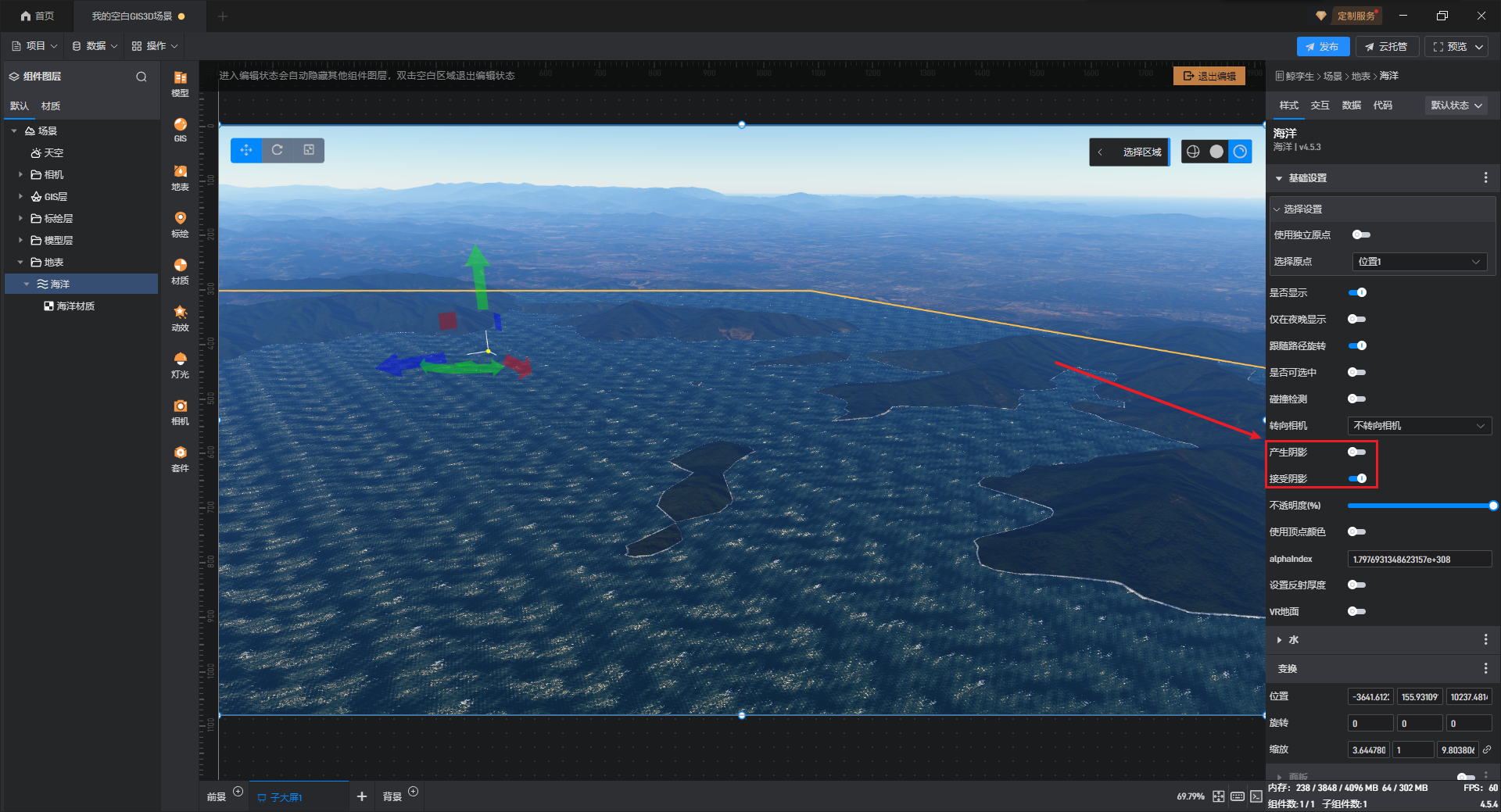Toggle 碰撞检测 switch

click(1357, 399)
